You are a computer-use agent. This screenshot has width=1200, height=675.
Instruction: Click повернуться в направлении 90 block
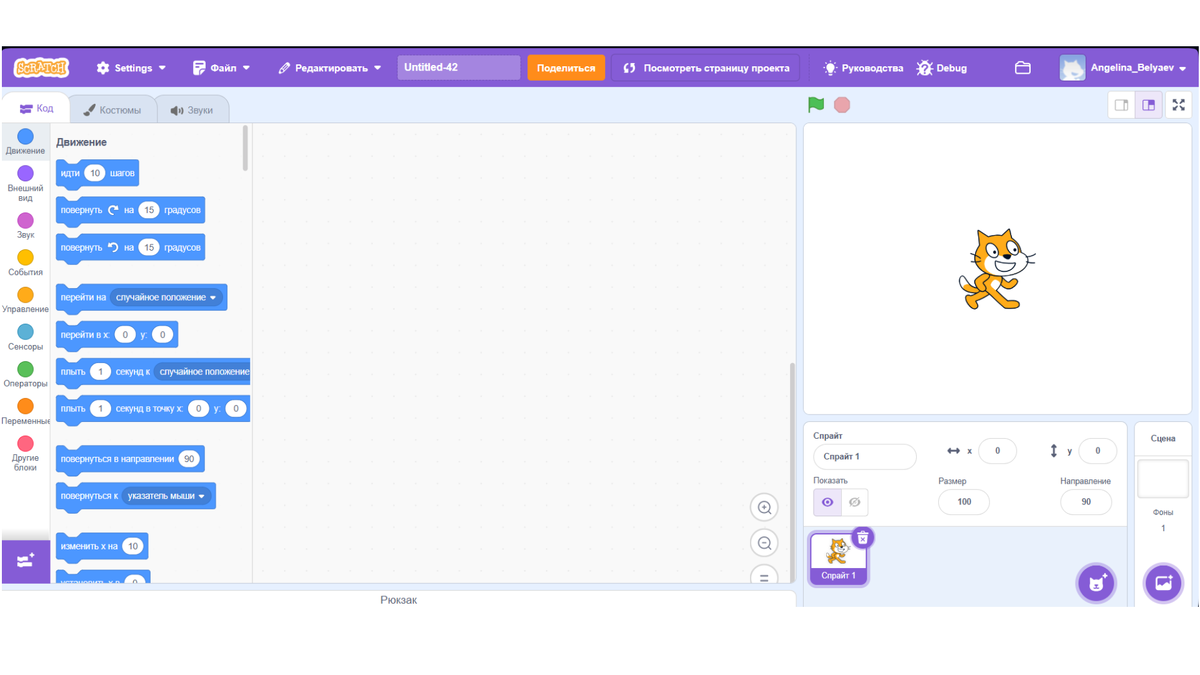(x=130, y=459)
